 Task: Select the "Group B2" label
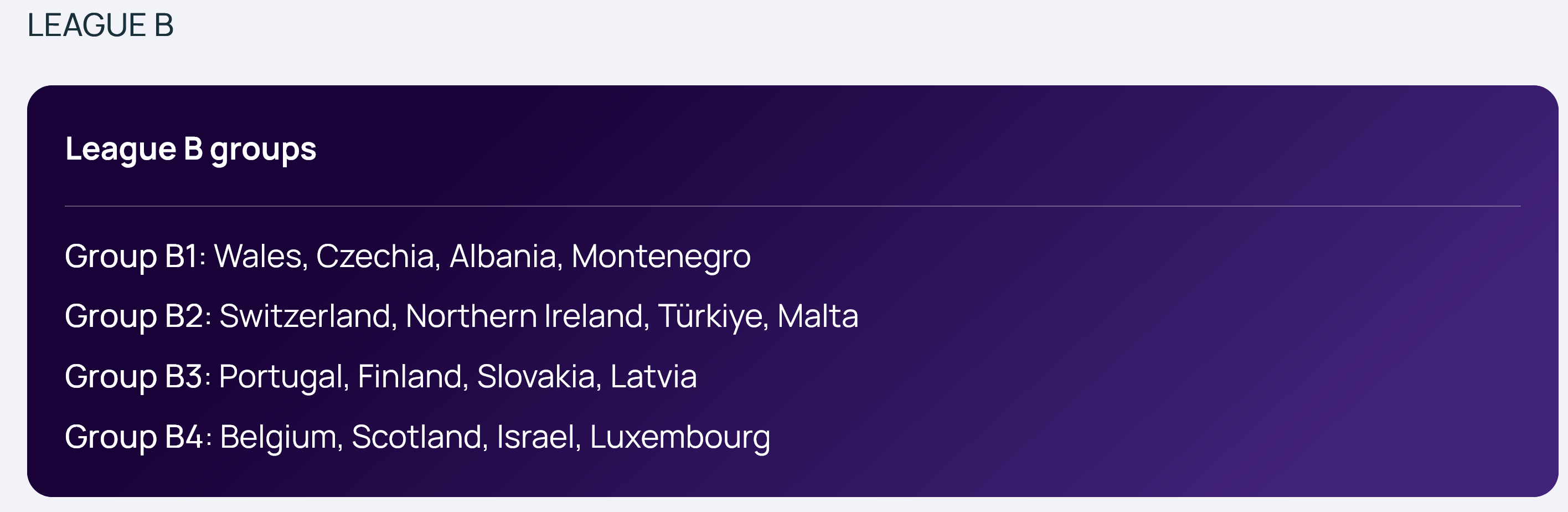click(x=134, y=316)
